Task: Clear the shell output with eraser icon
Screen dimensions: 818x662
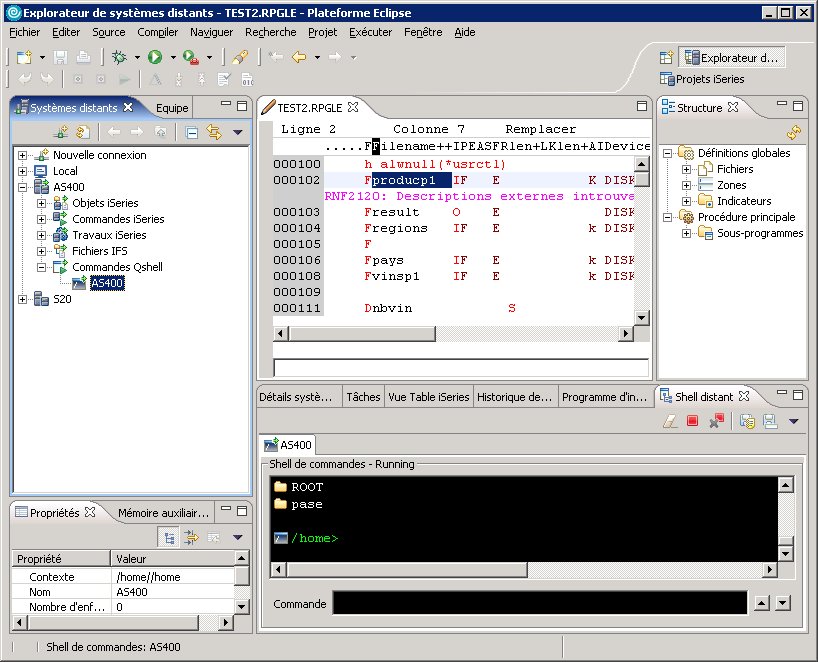Action: [670, 421]
